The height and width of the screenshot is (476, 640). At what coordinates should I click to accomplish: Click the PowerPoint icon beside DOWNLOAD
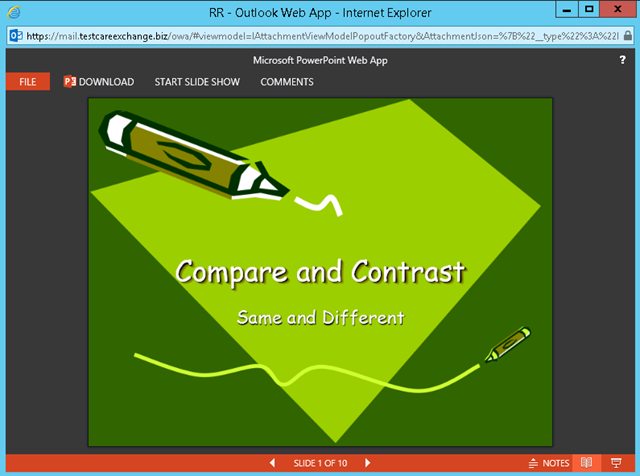(70, 82)
